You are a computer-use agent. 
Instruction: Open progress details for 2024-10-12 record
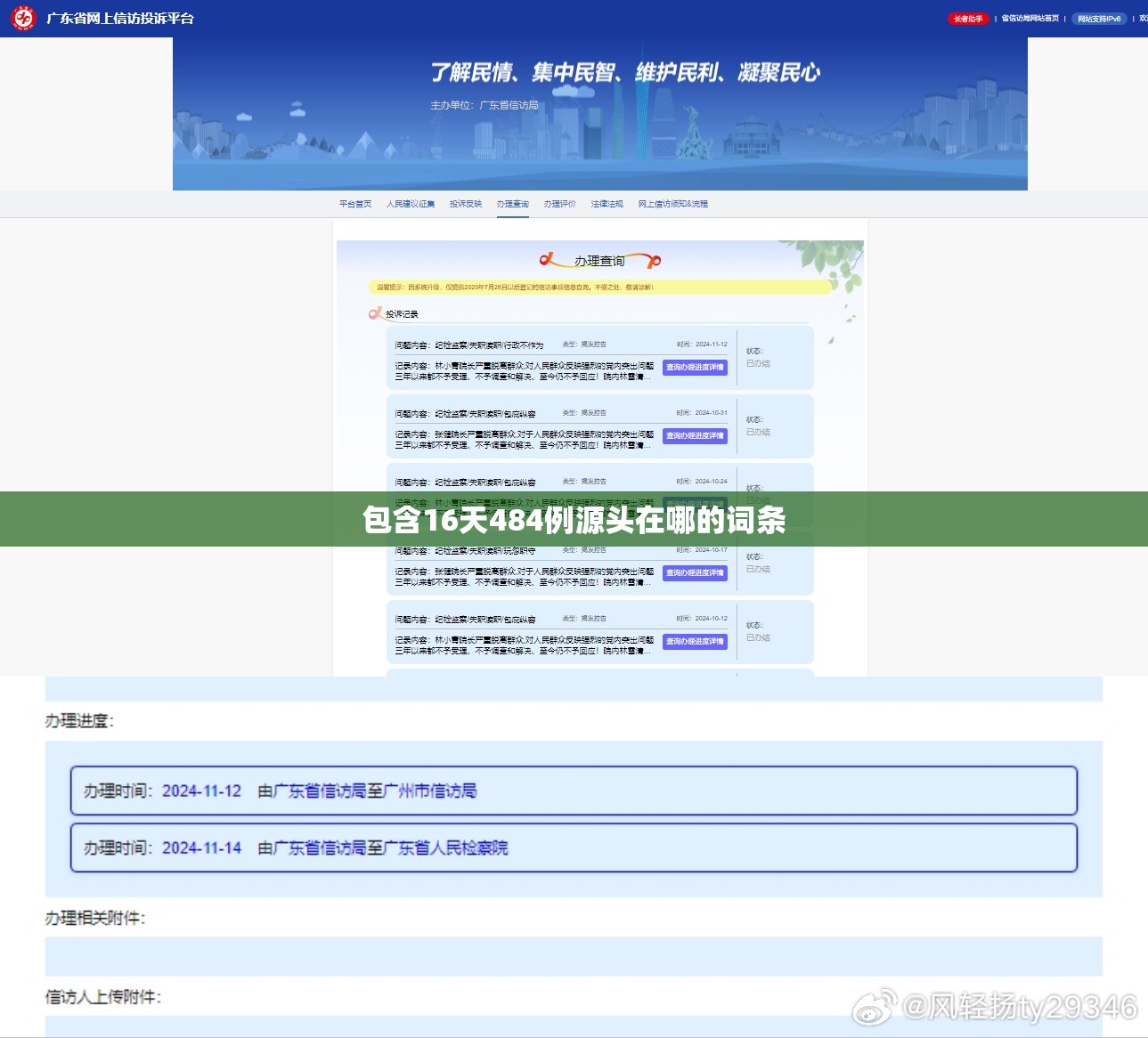click(x=695, y=642)
